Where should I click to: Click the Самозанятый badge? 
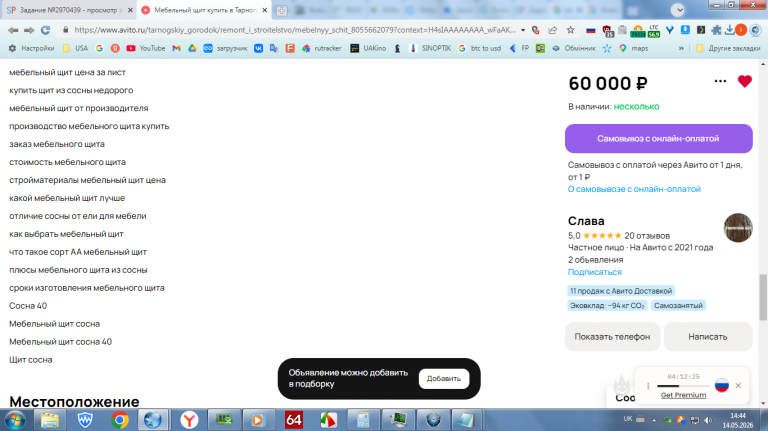coord(678,306)
